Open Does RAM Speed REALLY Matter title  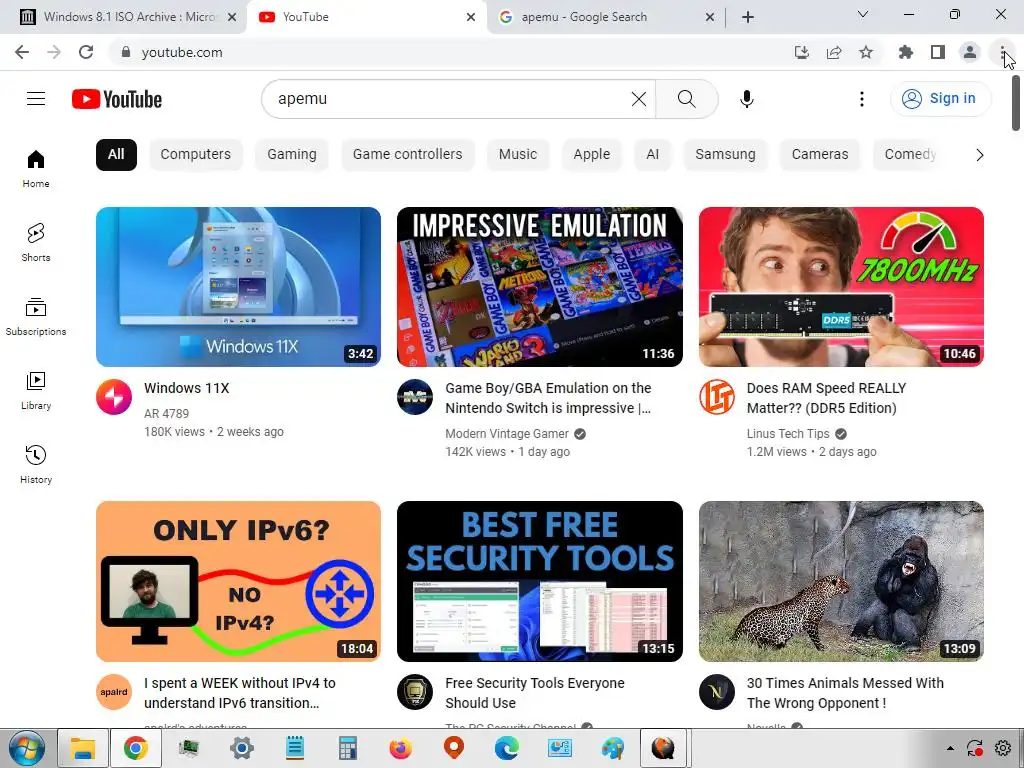pos(826,398)
